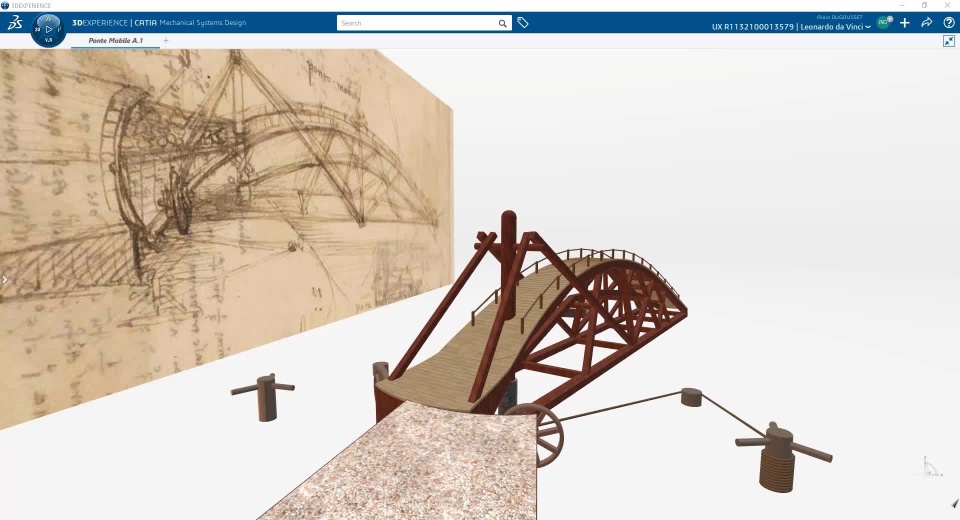Click the 3DS Dassault logo icon
The width and height of the screenshot is (960, 520).
(15, 23)
